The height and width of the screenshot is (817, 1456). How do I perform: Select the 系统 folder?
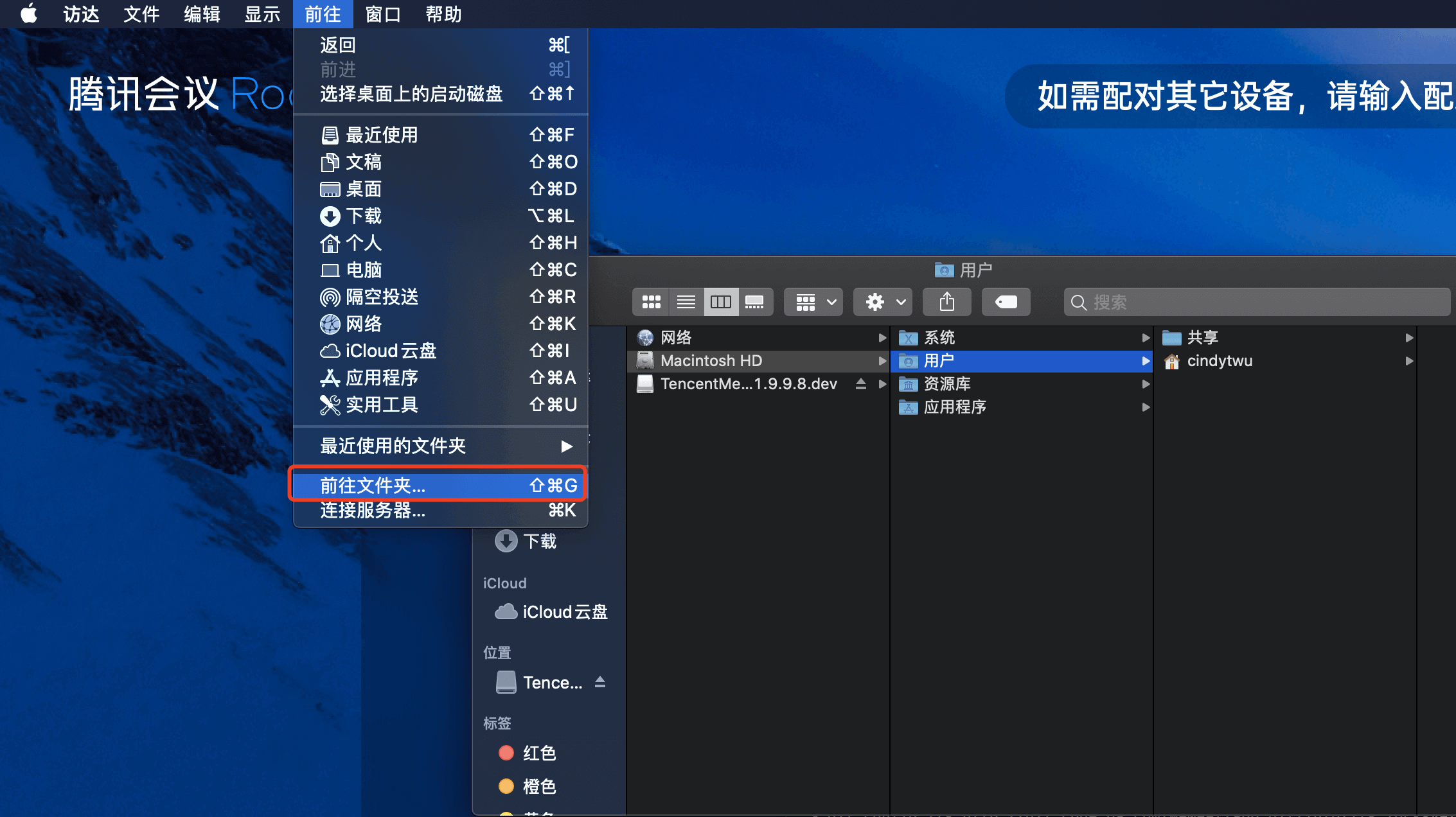point(1022,337)
